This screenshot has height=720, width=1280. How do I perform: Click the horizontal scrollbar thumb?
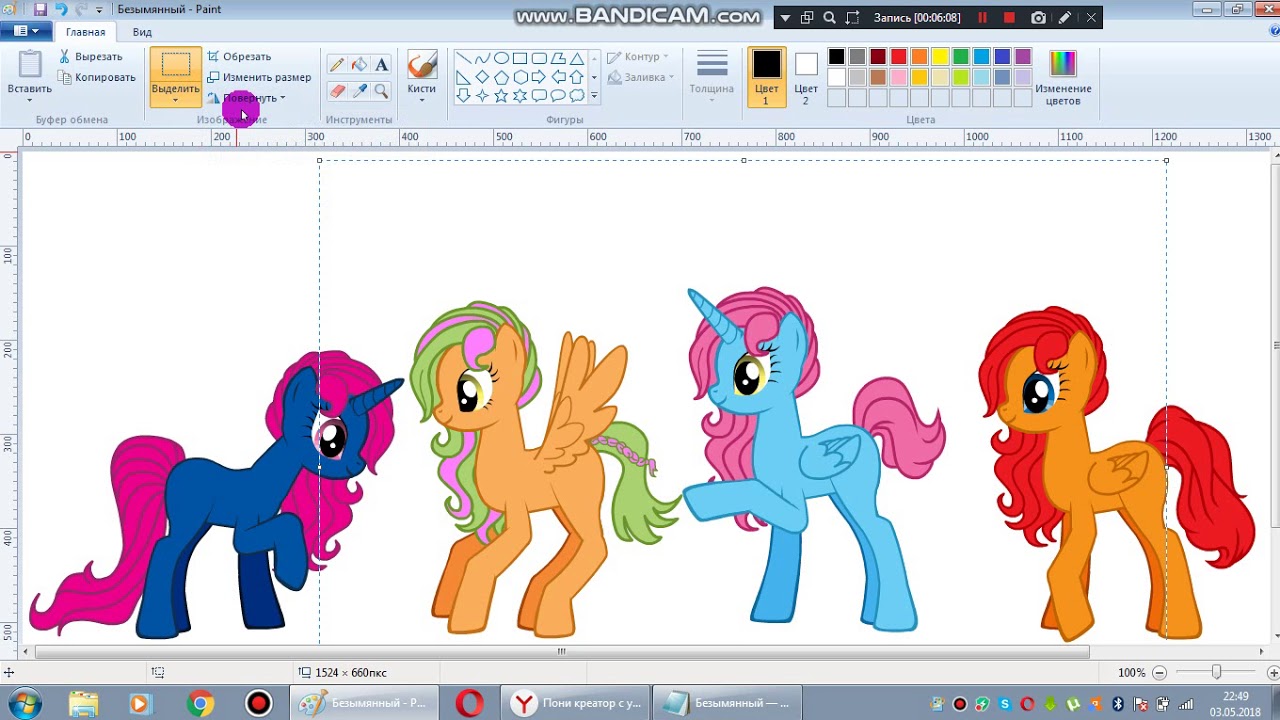[561, 651]
